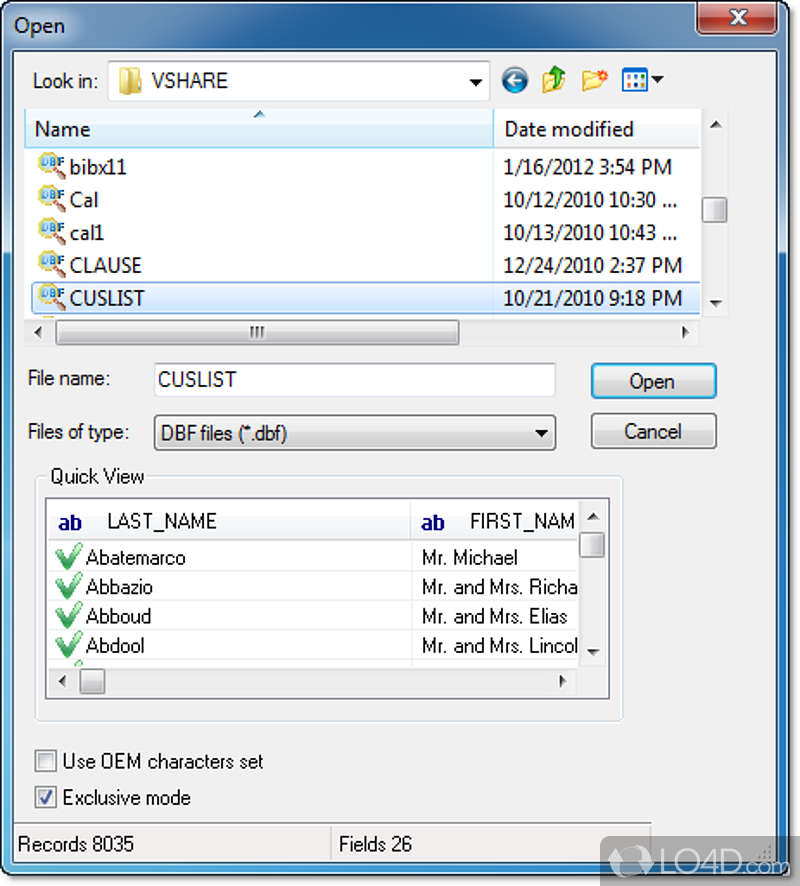Click Quick View horizontal scroll right arrow

pos(562,681)
